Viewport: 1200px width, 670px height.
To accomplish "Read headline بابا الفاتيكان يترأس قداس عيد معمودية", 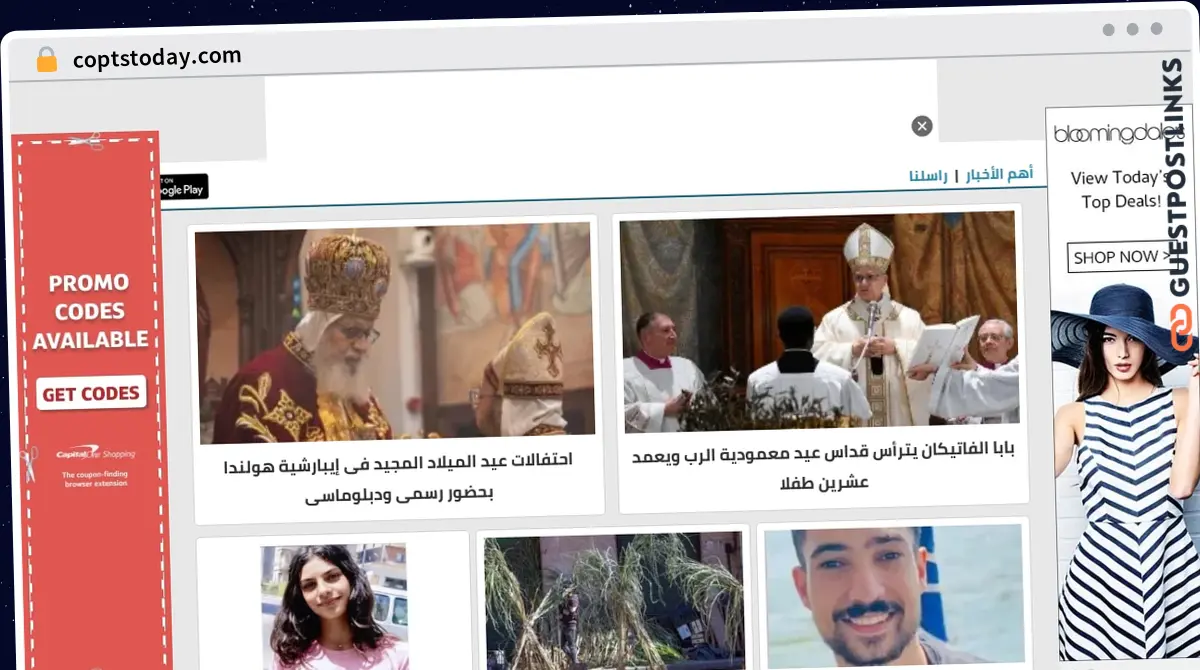I will [823, 466].
